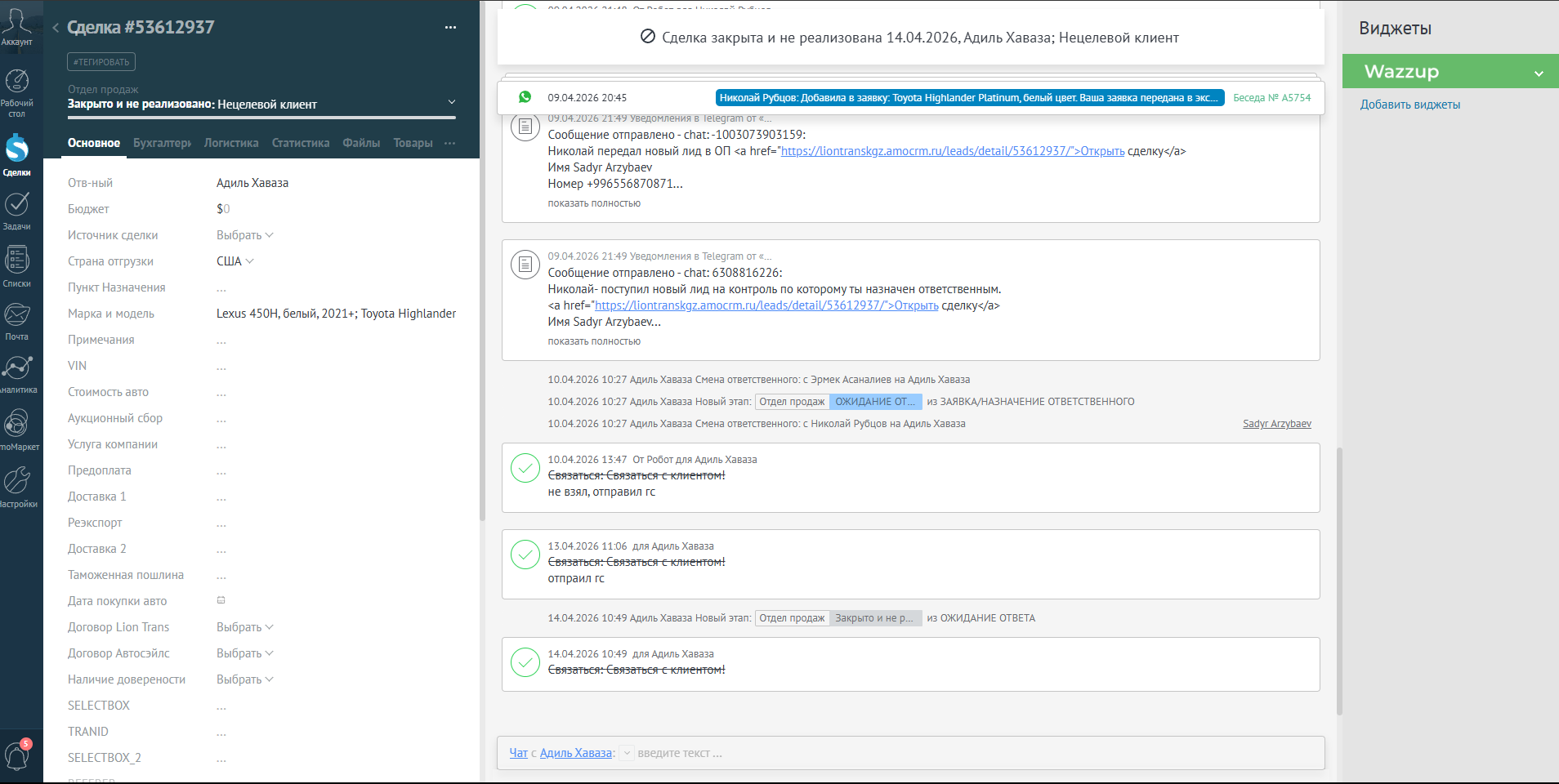Click the checkmark of 14.04.2026 10:49 task
Screen dimensions: 1559x784
(x=525, y=662)
